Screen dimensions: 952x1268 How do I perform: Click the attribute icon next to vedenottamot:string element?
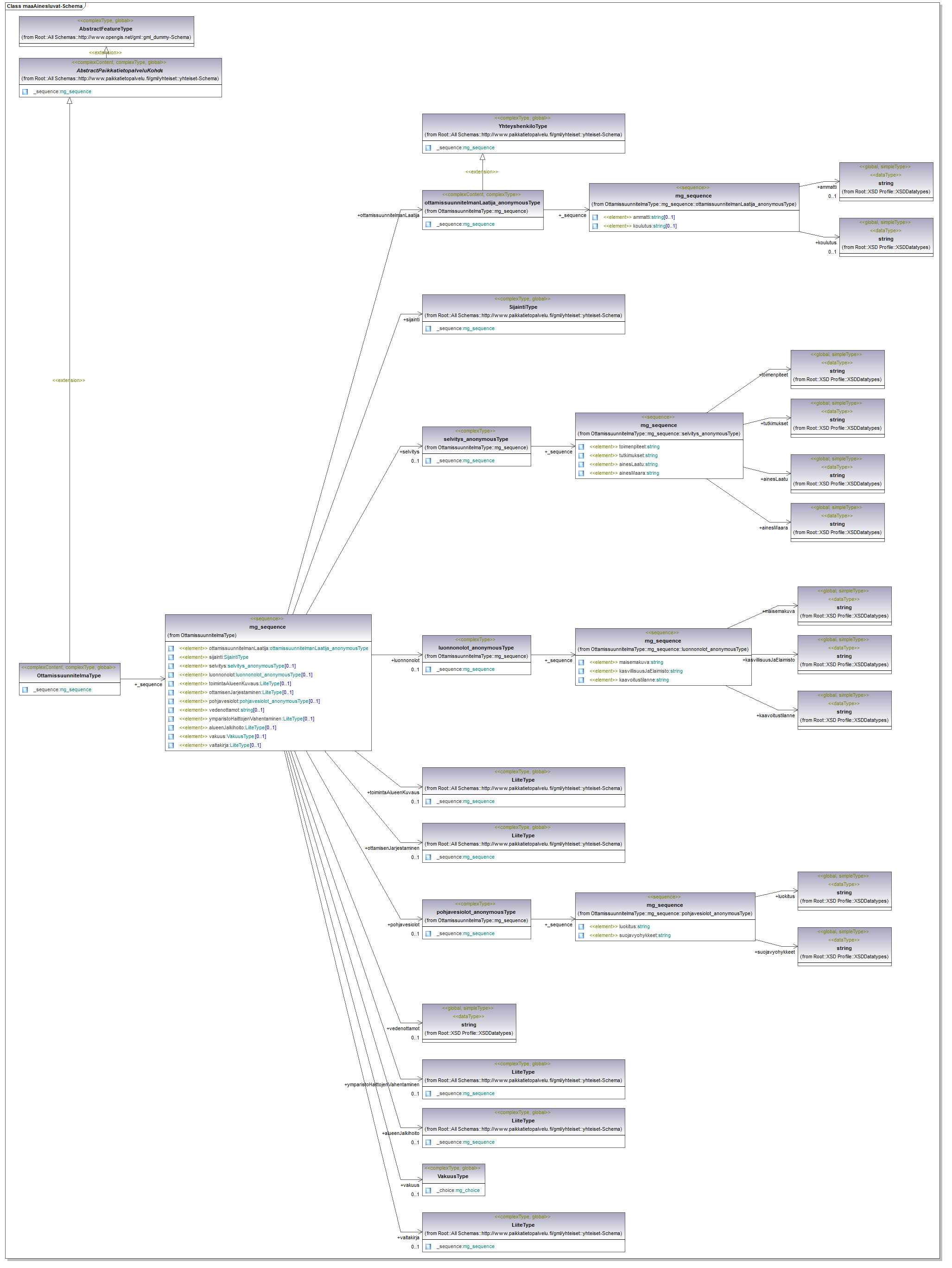[x=171, y=710]
